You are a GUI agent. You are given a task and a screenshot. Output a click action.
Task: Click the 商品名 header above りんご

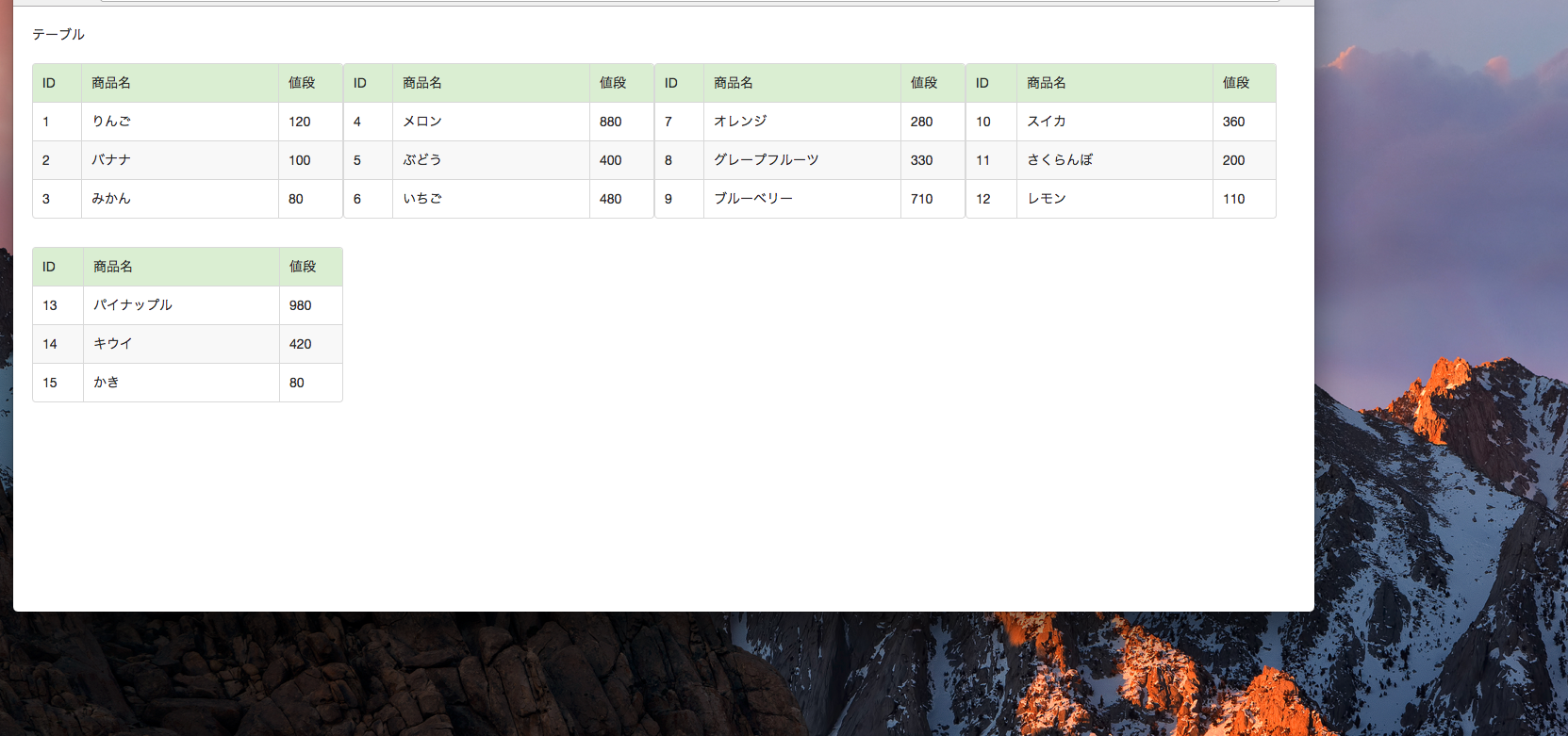point(180,83)
